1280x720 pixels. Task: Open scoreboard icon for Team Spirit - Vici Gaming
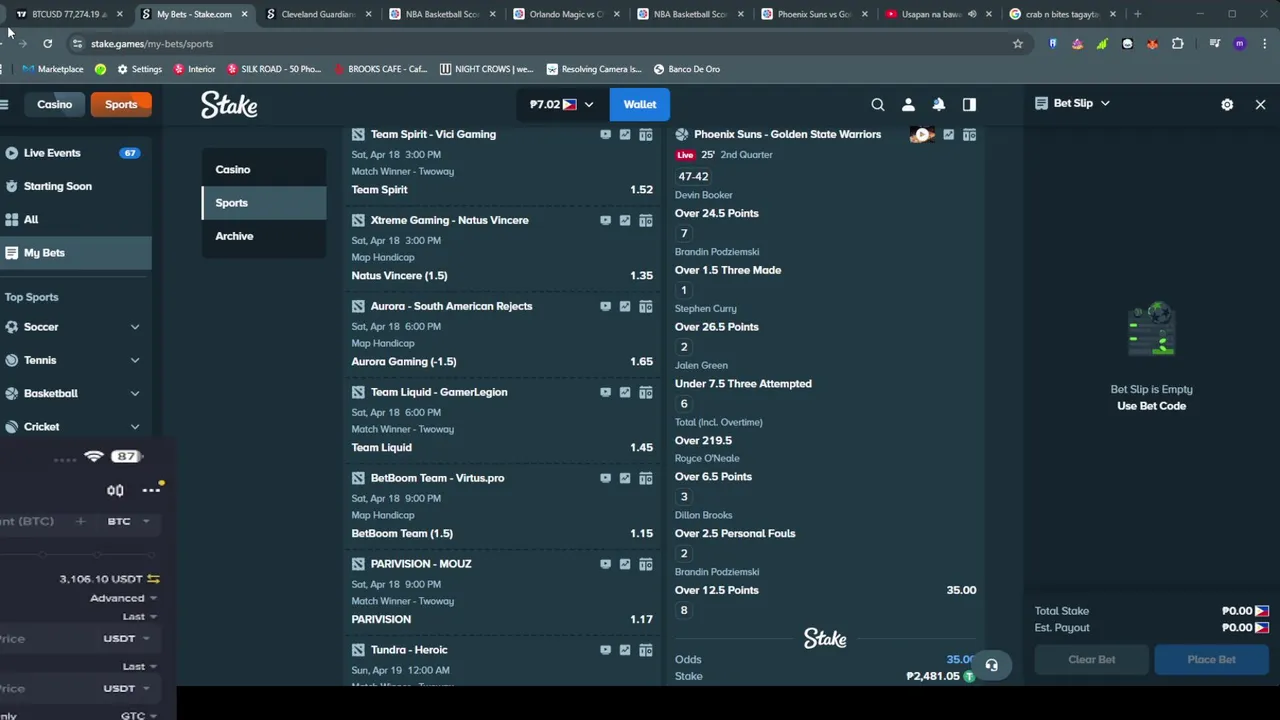tap(646, 134)
